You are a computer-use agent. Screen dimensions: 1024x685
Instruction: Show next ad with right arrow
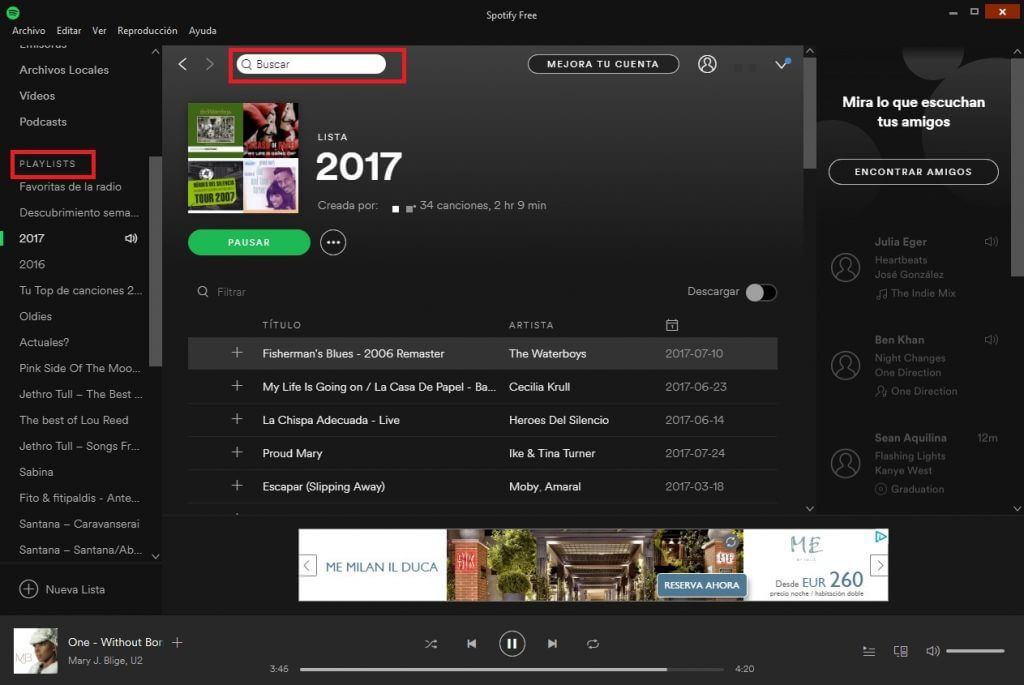click(x=879, y=566)
